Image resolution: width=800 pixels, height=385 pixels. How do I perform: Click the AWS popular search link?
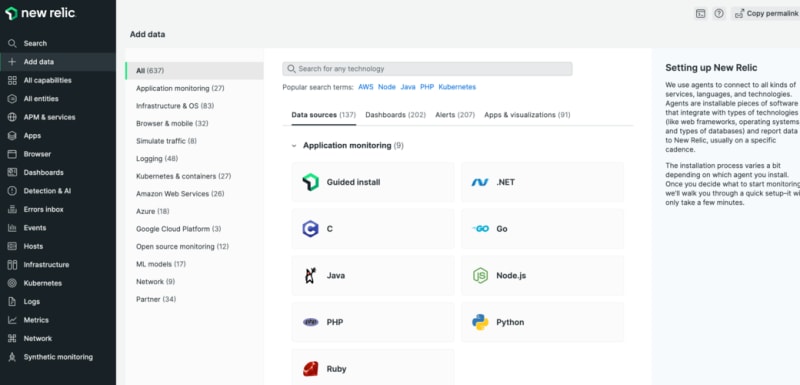[366, 87]
